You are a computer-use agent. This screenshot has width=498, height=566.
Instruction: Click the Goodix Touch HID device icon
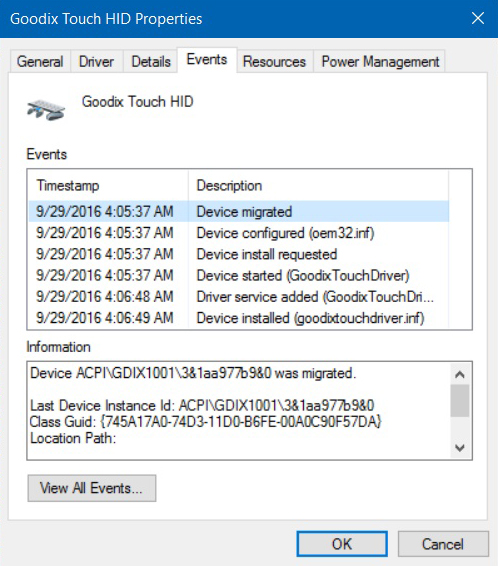click(x=46, y=110)
